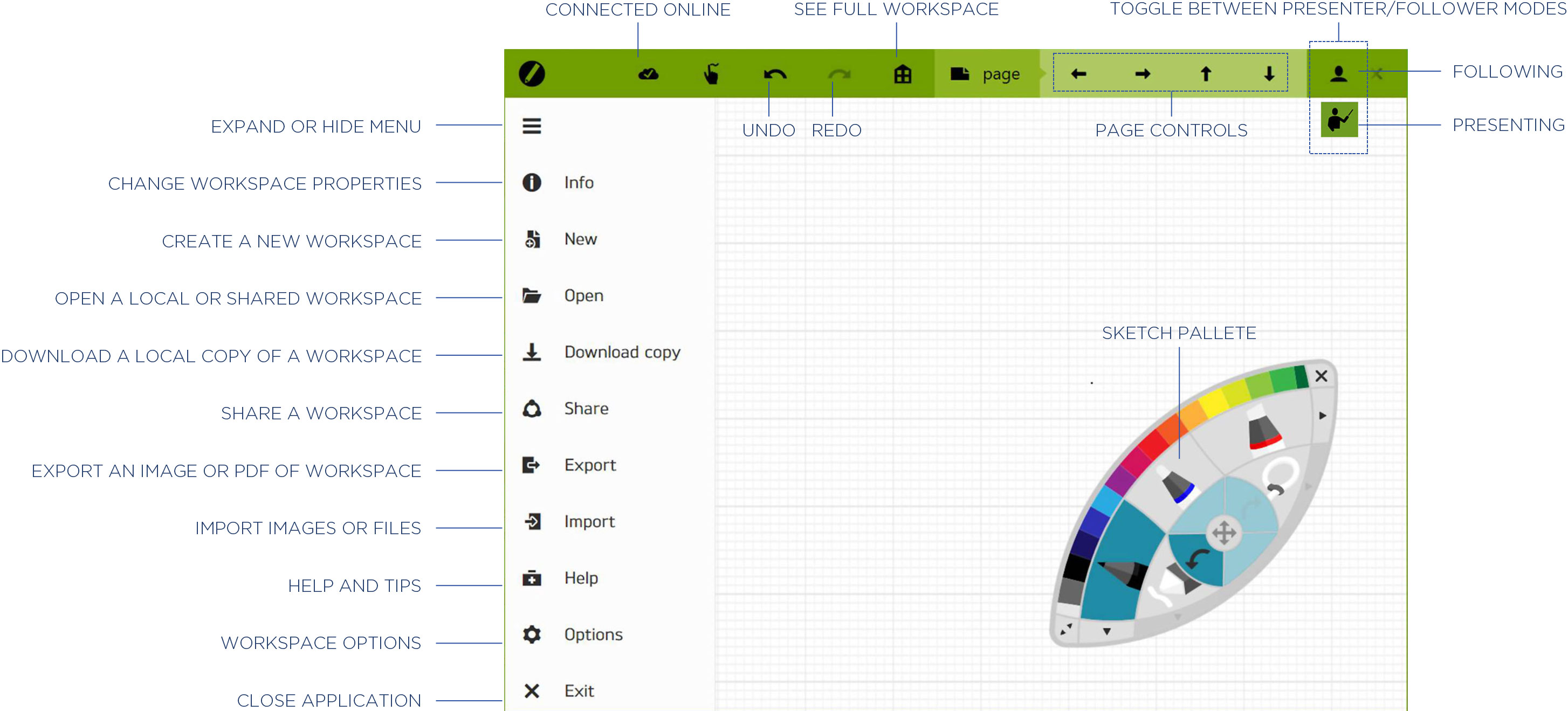Viewport: 1568px width, 711px height.
Task: Pick the light blue color swatch
Action: [1106, 501]
